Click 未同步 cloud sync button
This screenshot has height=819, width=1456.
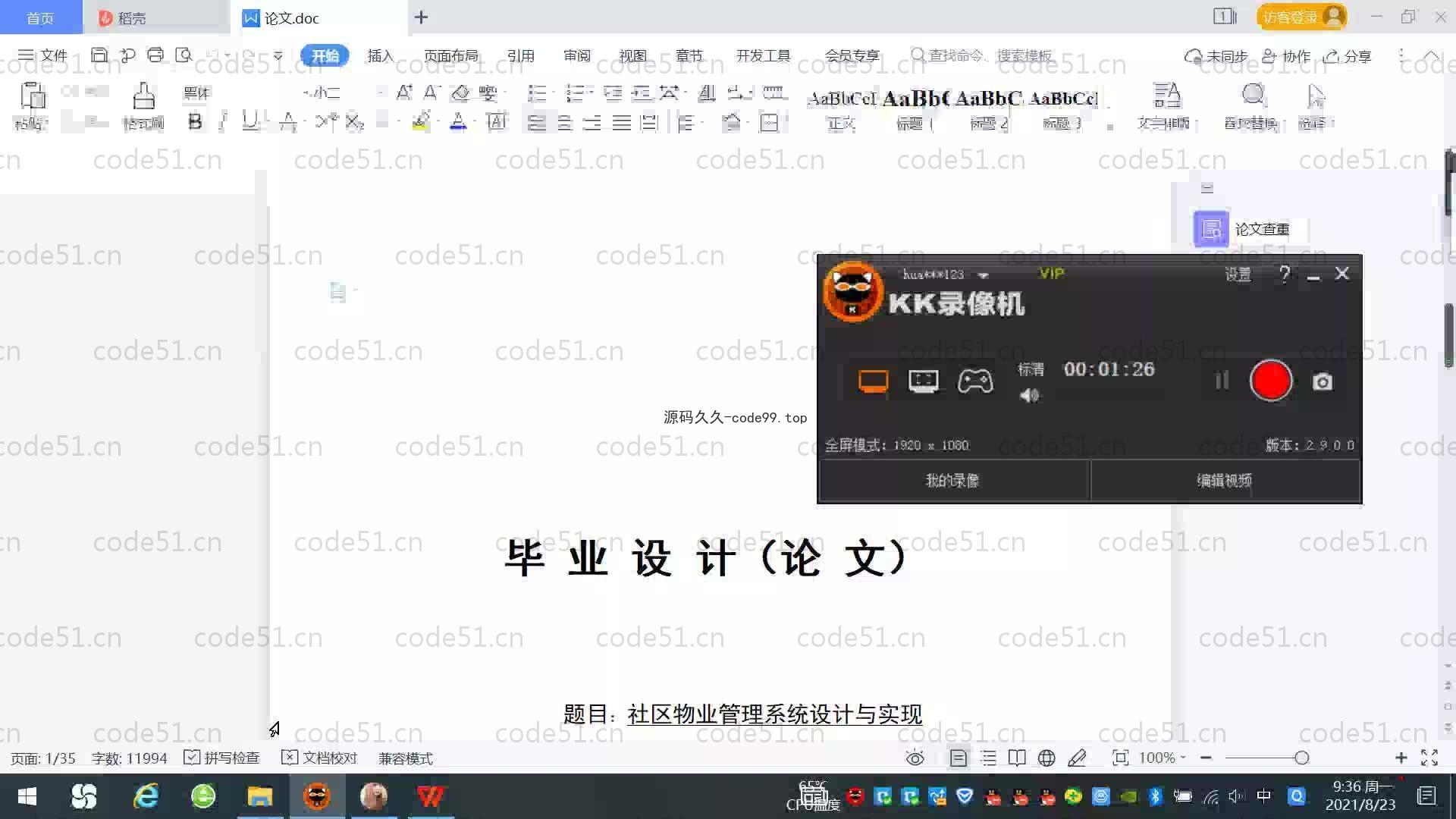click(1216, 56)
